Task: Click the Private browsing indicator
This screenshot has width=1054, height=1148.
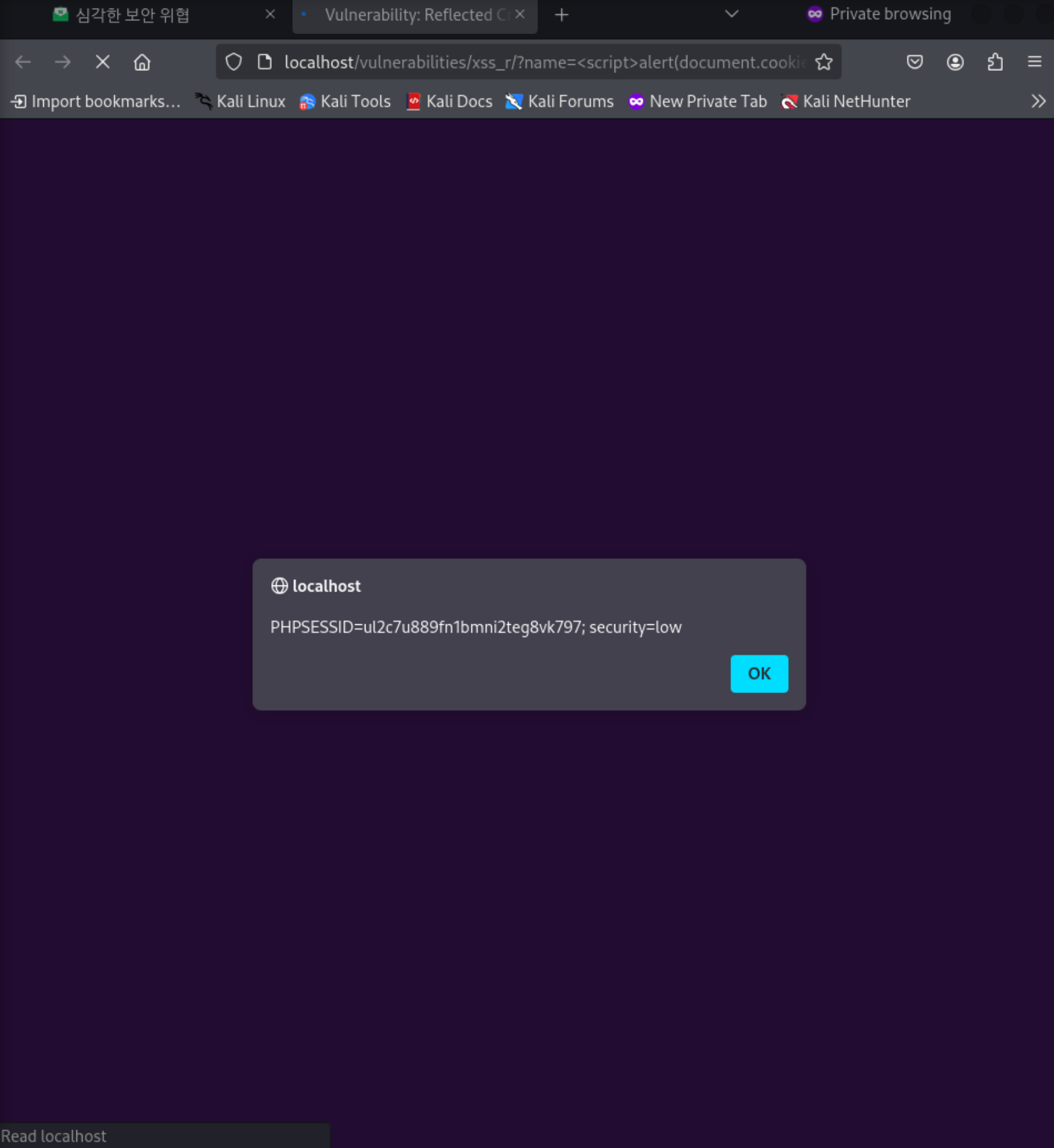Action: pos(879,14)
